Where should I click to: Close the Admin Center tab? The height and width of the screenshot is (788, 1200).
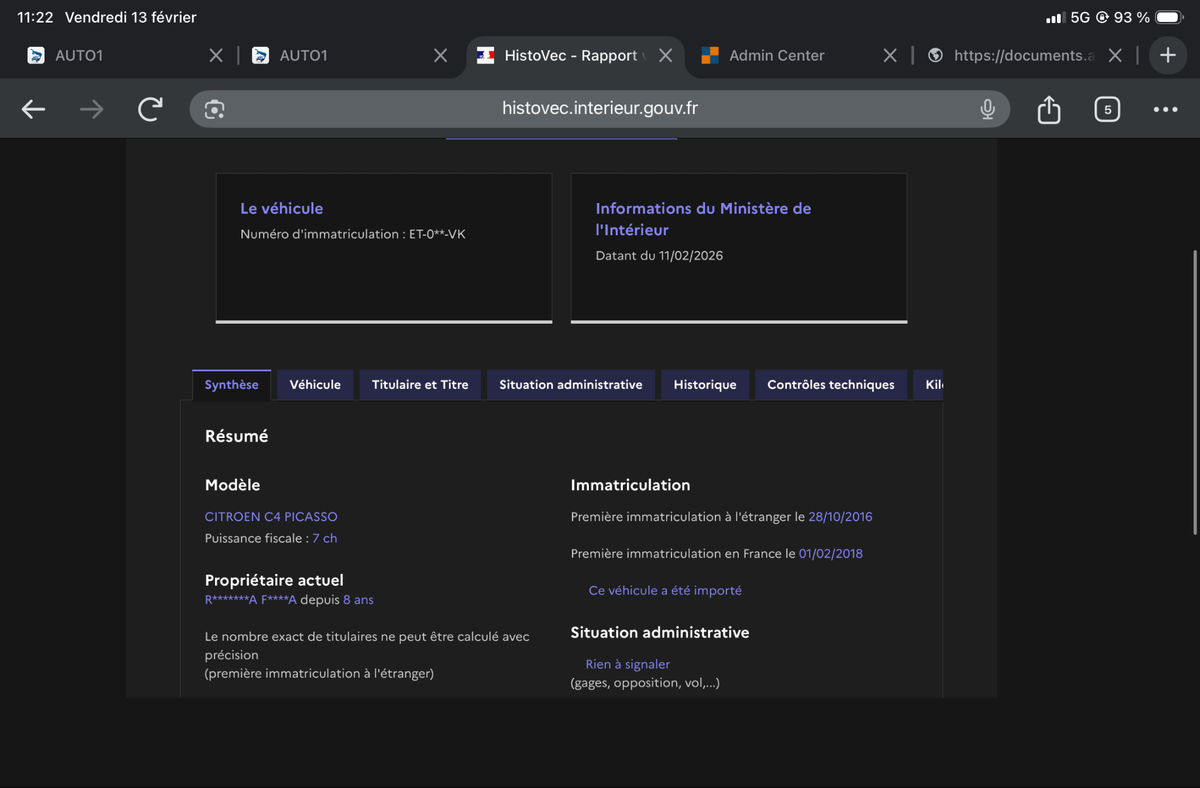tap(889, 56)
